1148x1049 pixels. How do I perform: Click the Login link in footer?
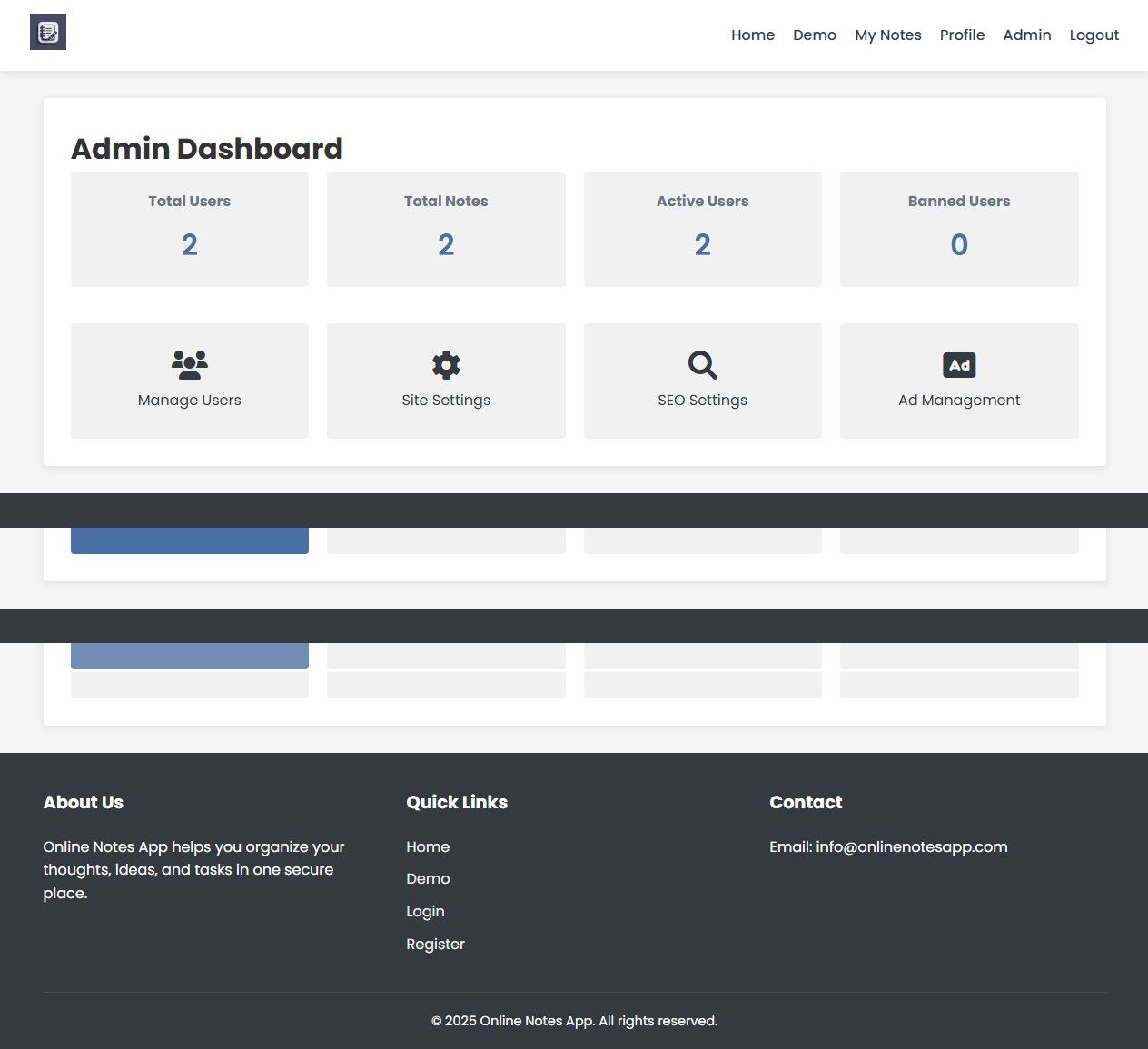point(425,912)
